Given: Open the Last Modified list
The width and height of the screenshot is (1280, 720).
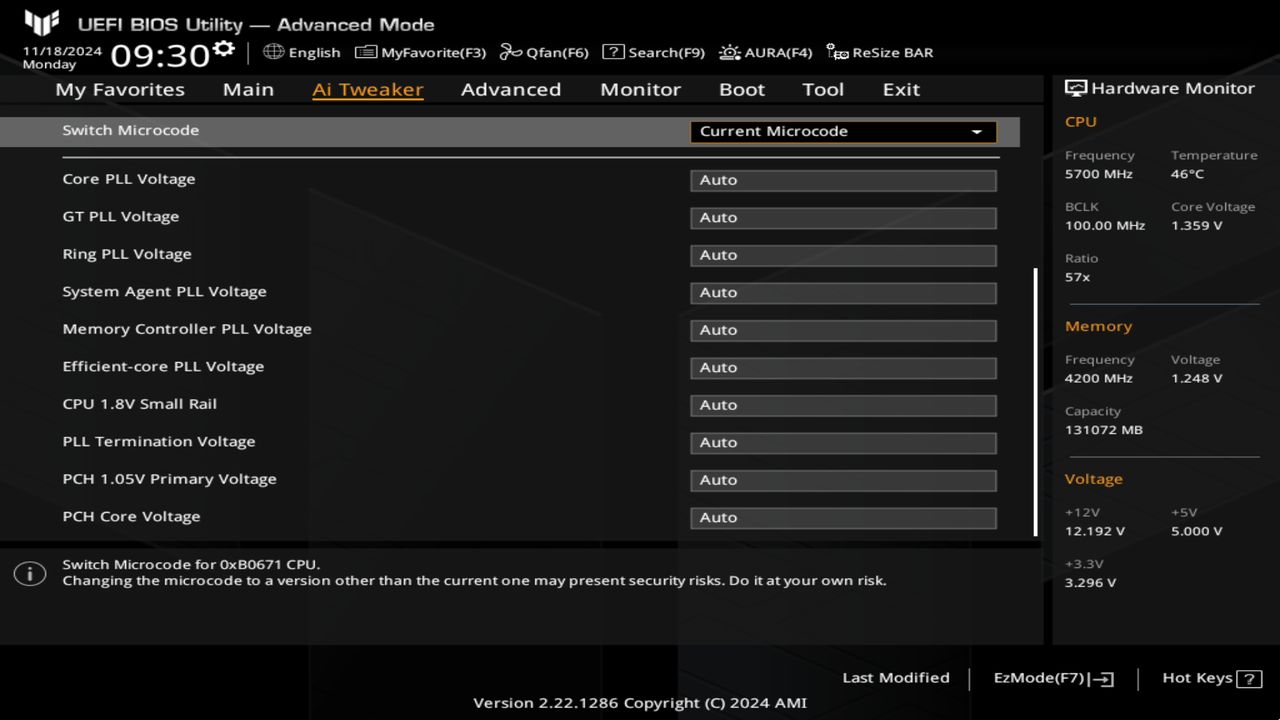Looking at the screenshot, I should coord(896,677).
